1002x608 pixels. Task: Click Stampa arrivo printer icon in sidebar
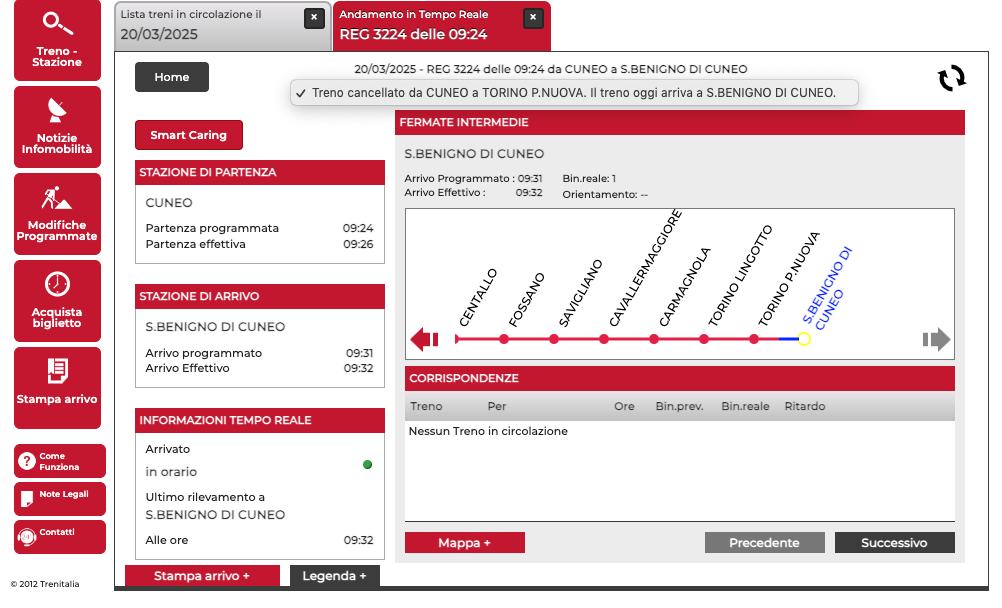(57, 371)
